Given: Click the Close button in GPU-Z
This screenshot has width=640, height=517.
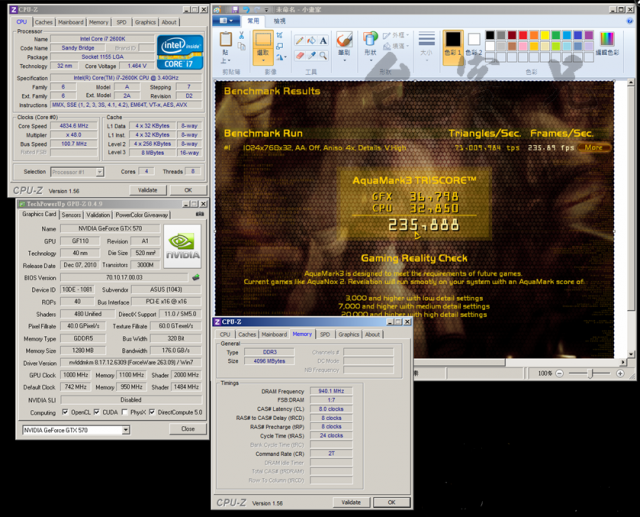Looking at the screenshot, I should pyautogui.click(x=188, y=429).
